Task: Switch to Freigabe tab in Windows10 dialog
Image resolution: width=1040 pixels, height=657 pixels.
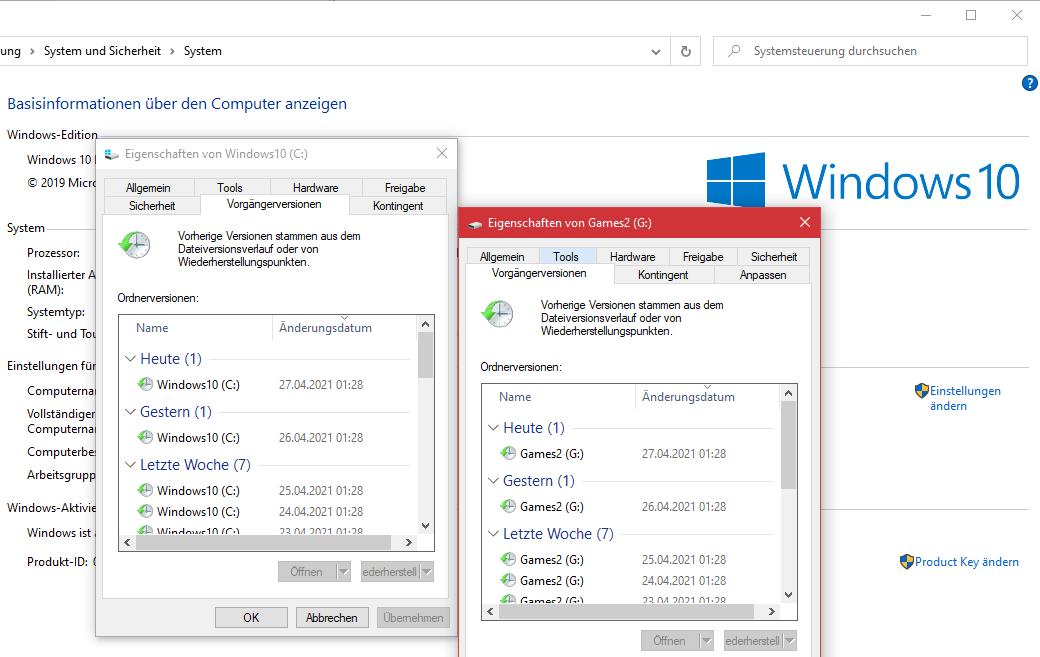Action: pos(405,188)
